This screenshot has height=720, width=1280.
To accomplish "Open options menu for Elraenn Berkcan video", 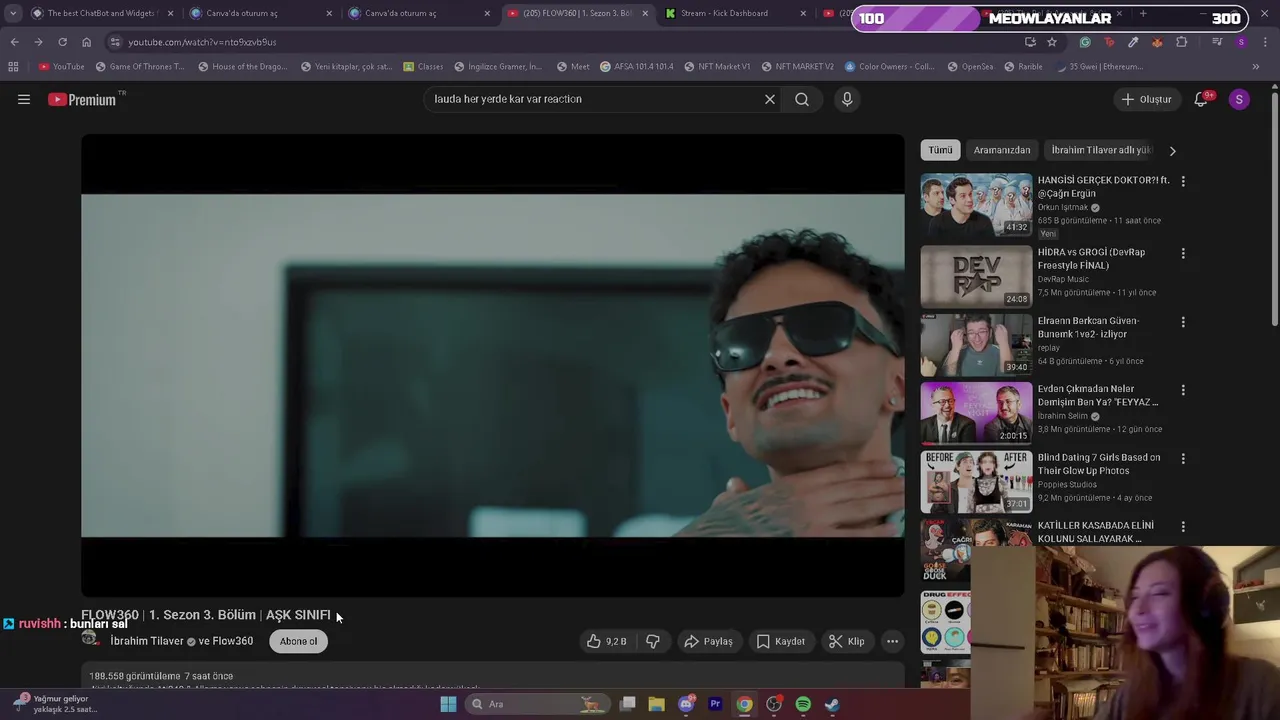I will (x=1183, y=322).
